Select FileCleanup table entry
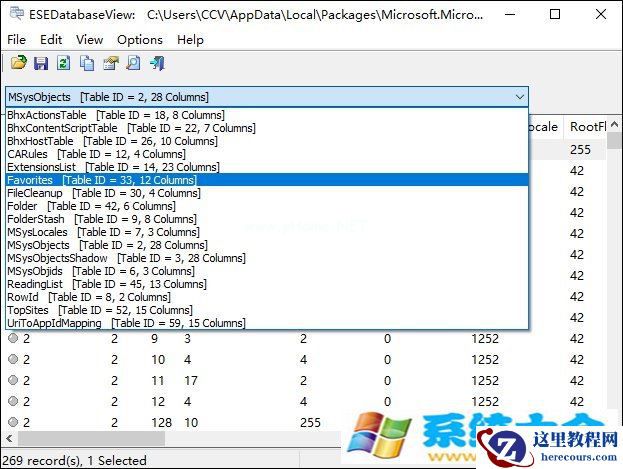Image resolution: width=623 pixels, height=469 pixels. [267, 193]
